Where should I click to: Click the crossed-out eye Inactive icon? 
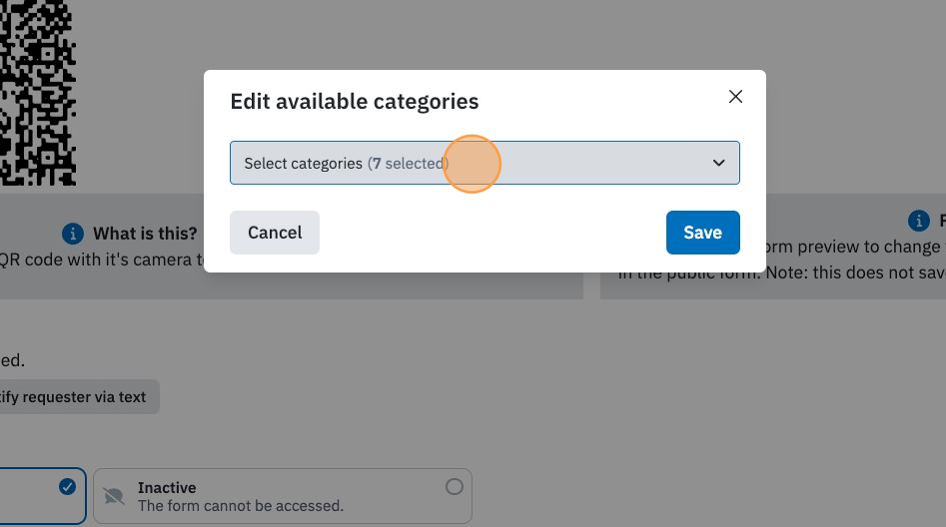pyautogui.click(x=113, y=496)
